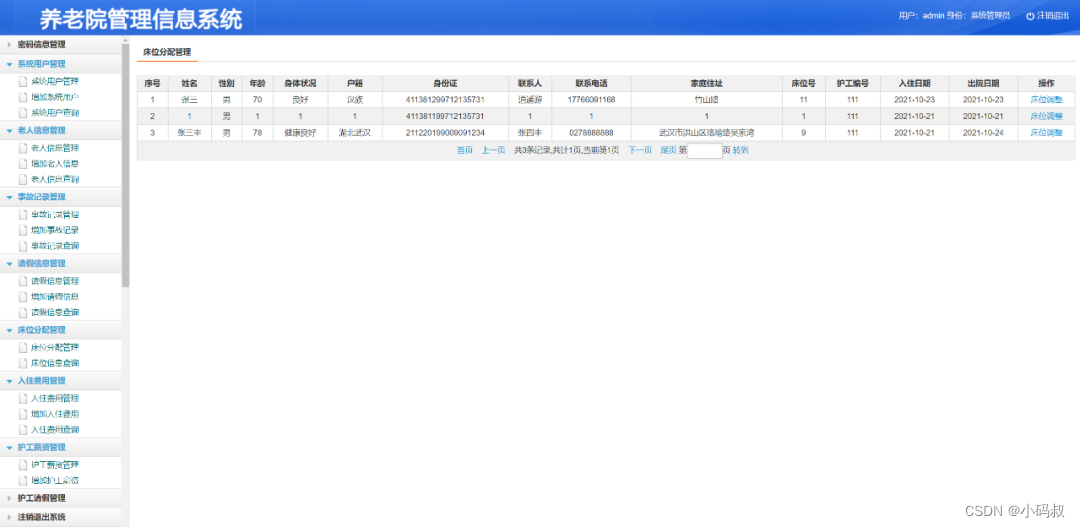1080x527 pixels.
Task: Click the 用户：admin header text
Action: coord(922,16)
